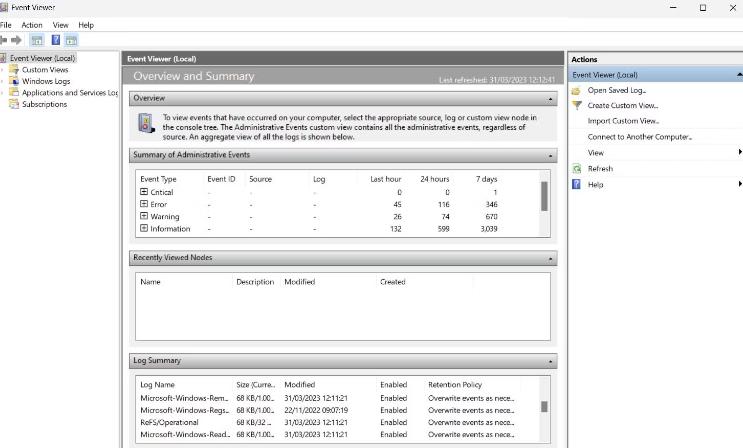Image resolution: width=743 pixels, height=448 pixels.
Task: Expand the Information event type row
Action: coord(144,228)
